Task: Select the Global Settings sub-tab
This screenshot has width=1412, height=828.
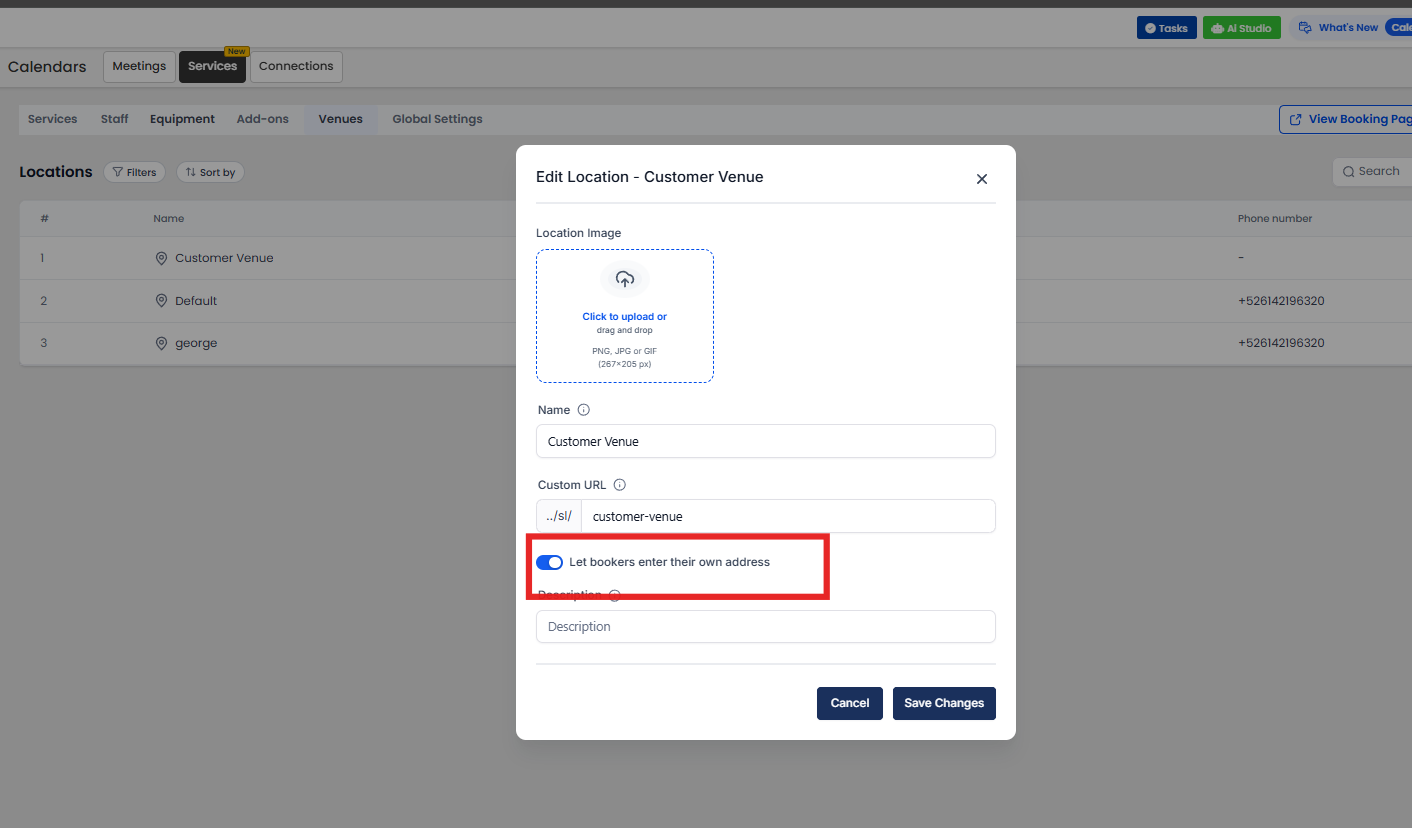Action: [x=437, y=119]
